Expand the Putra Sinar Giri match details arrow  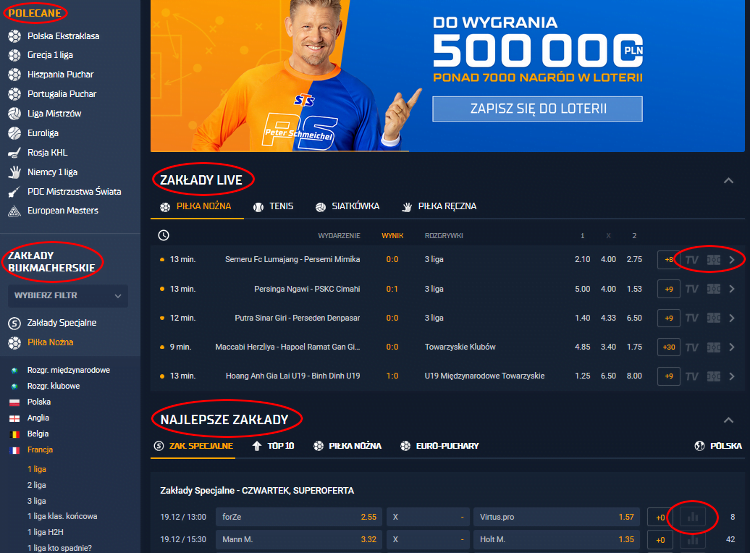click(733, 318)
